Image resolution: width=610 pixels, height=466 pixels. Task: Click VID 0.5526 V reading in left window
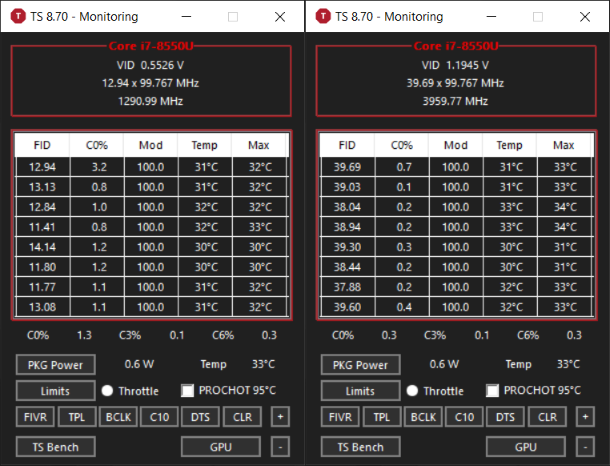151,65
